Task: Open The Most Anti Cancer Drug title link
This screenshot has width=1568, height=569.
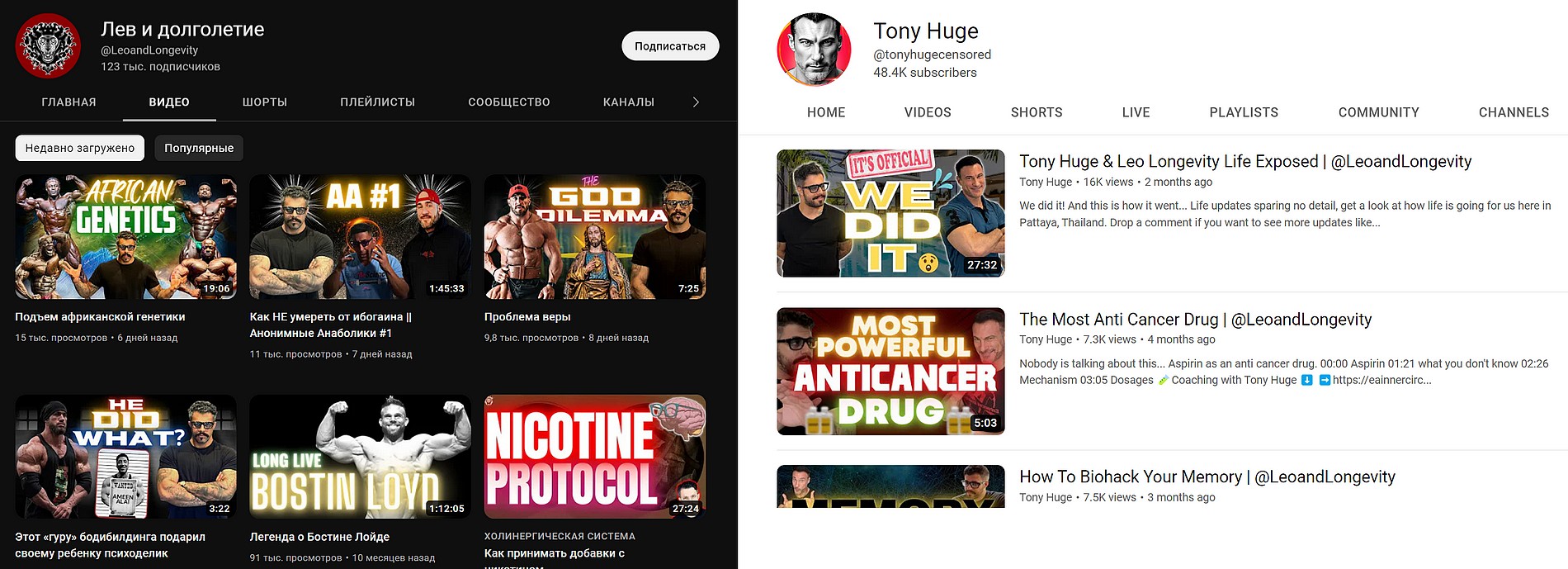Action: (x=1195, y=320)
